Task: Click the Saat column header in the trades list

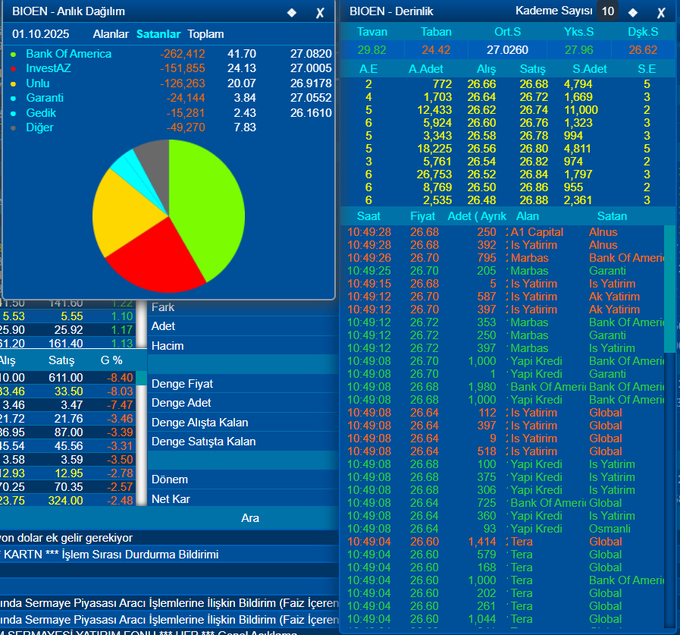Action: coord(368,216)
